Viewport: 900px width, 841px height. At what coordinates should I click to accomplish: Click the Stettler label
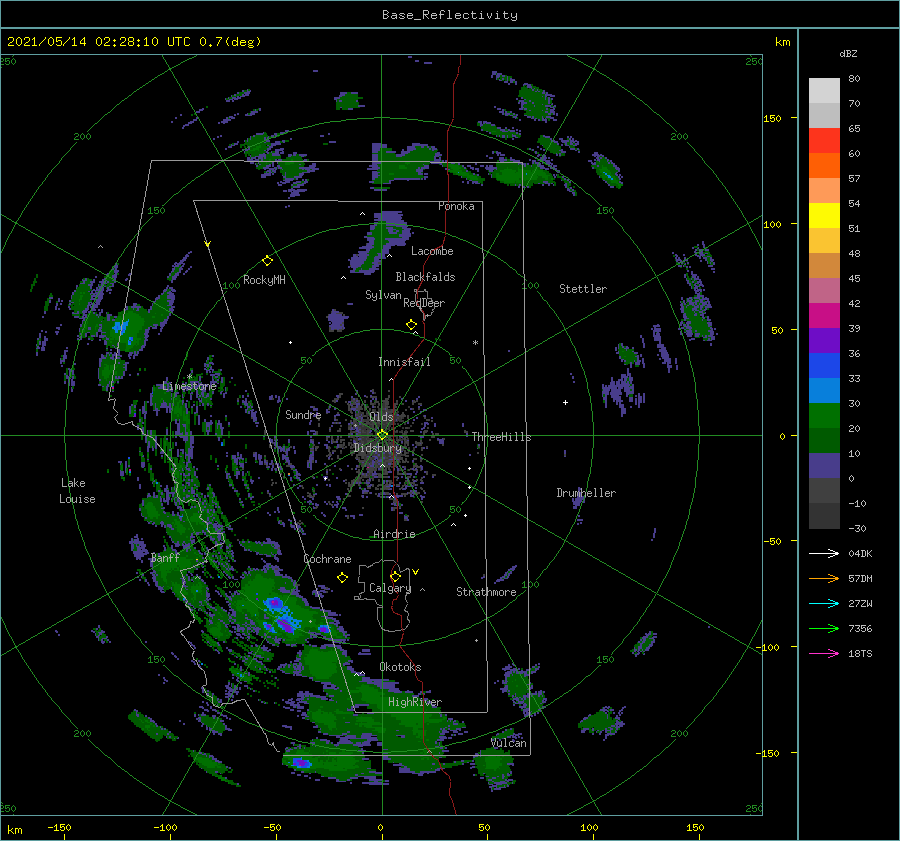583,289
